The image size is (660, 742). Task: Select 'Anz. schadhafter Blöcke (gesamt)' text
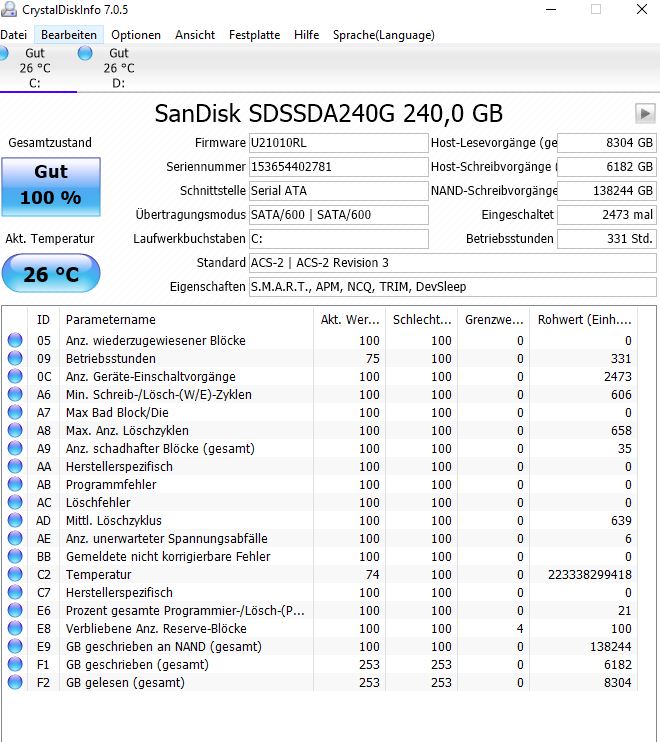[x=160, y=449]
